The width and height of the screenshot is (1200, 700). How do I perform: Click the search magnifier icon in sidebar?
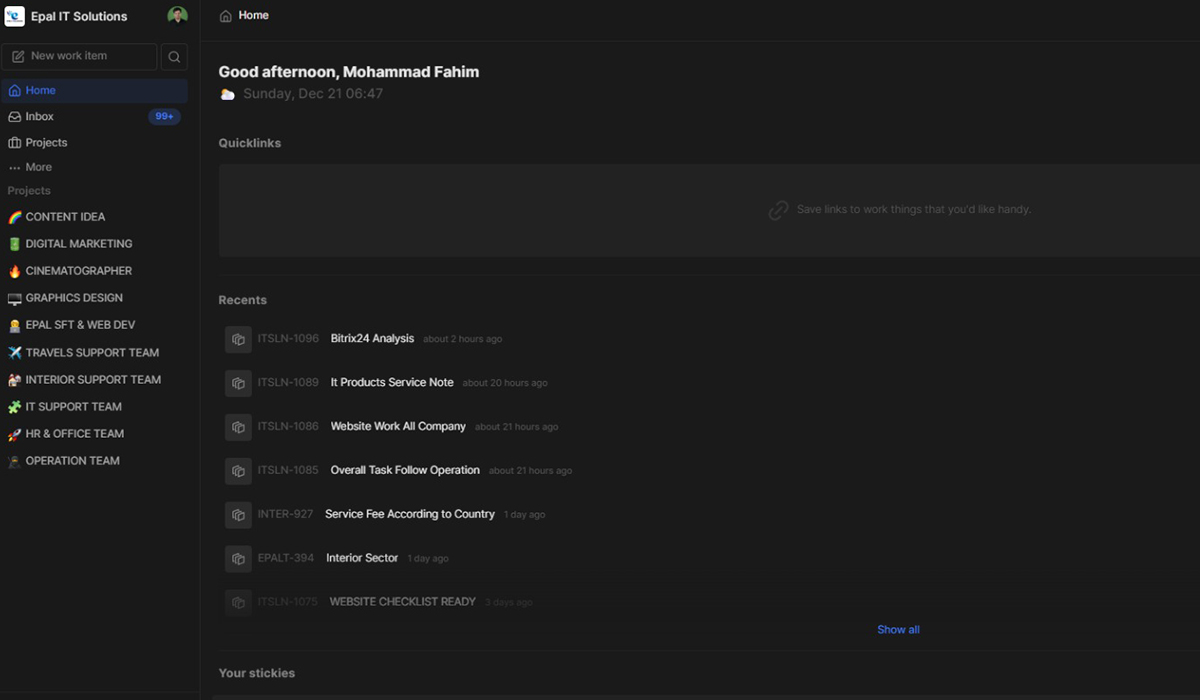coord(174,57)
